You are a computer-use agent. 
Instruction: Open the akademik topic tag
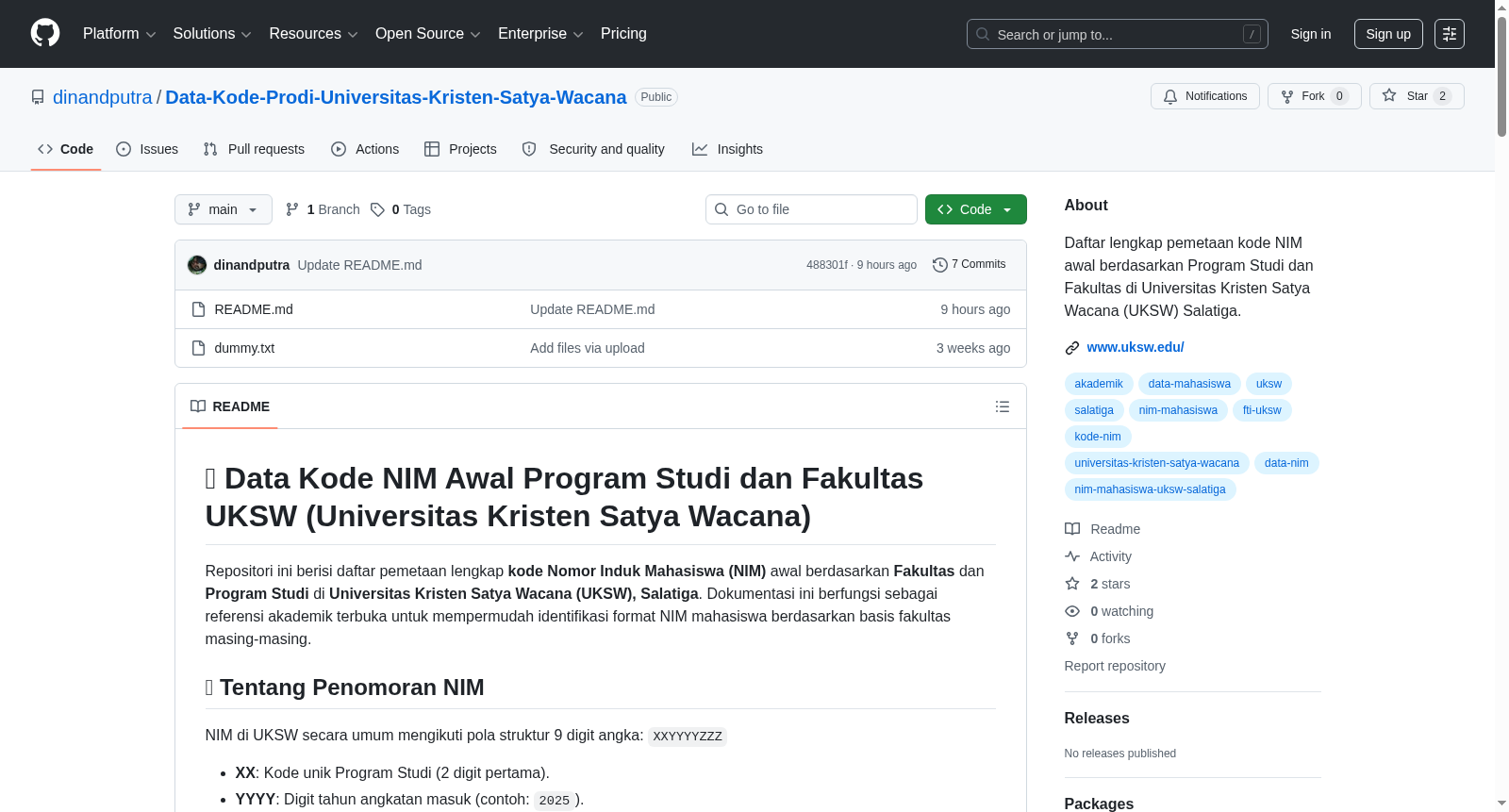(1099, 384)
